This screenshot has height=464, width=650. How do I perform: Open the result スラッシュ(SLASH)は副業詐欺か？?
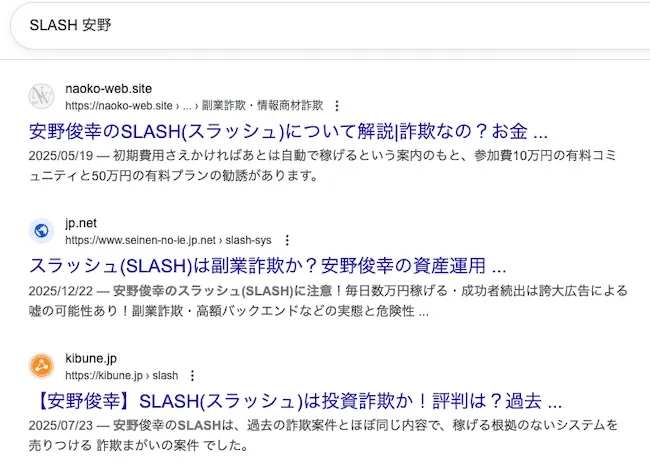[x=268, y=267]
